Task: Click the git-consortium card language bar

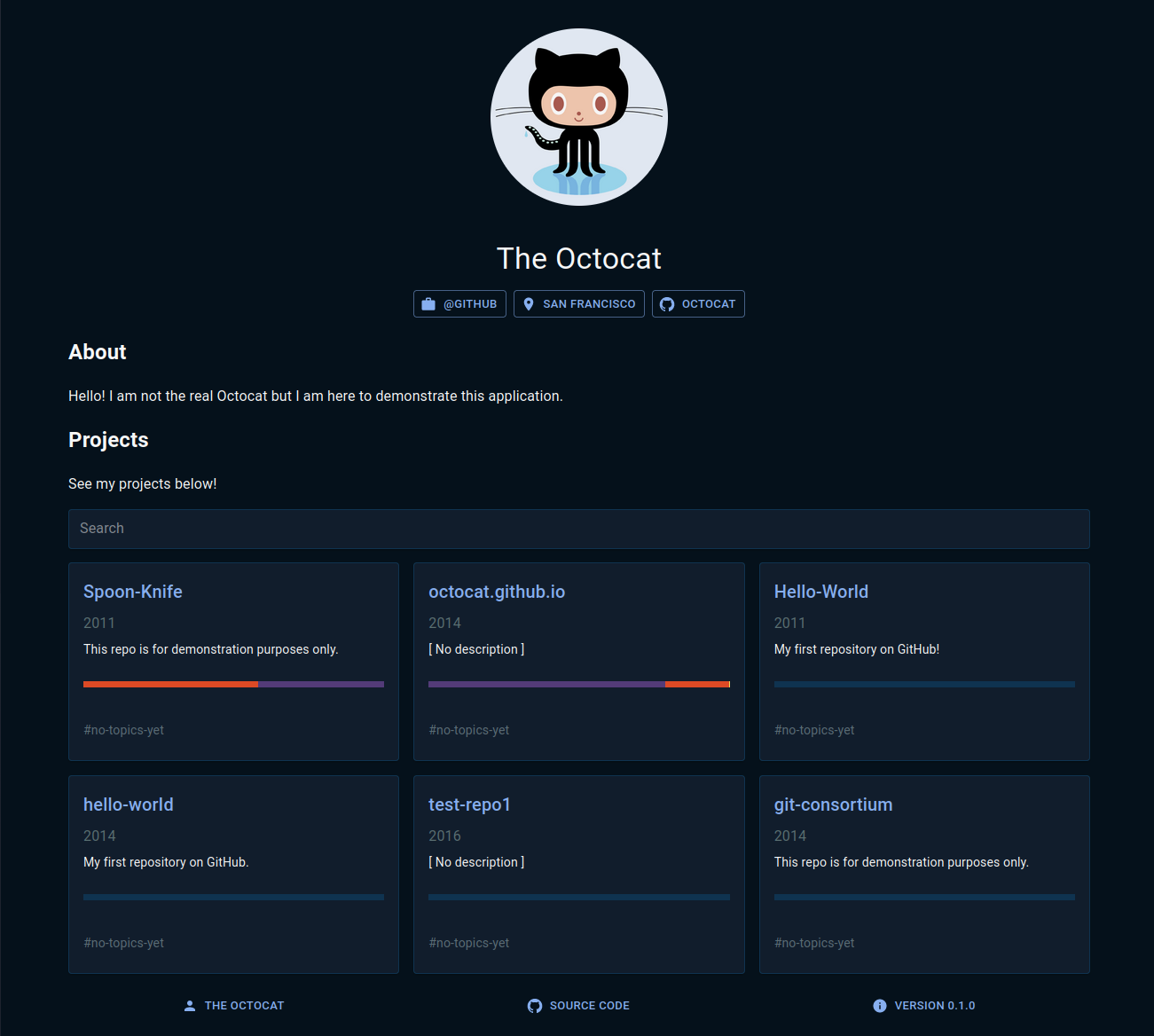Action: (x=924, y=898)
